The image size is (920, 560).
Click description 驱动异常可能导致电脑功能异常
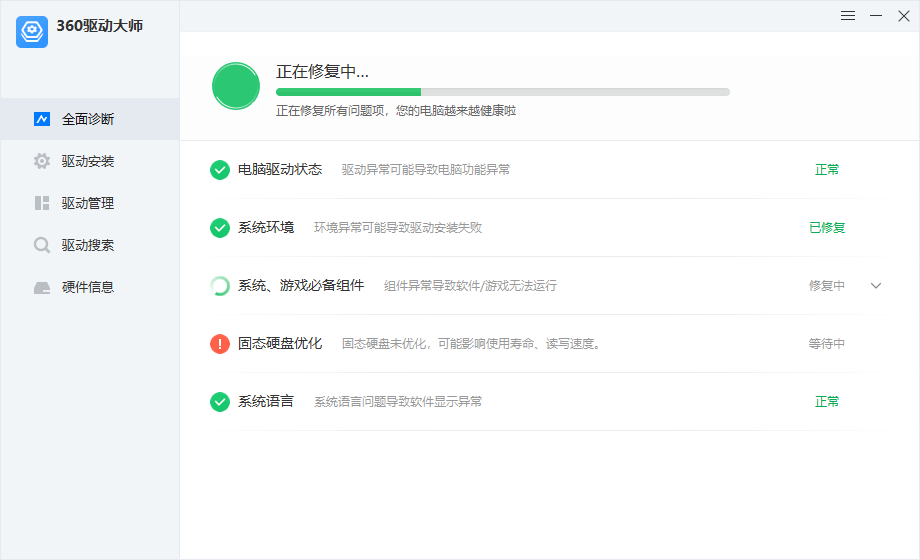click(426, 170)
